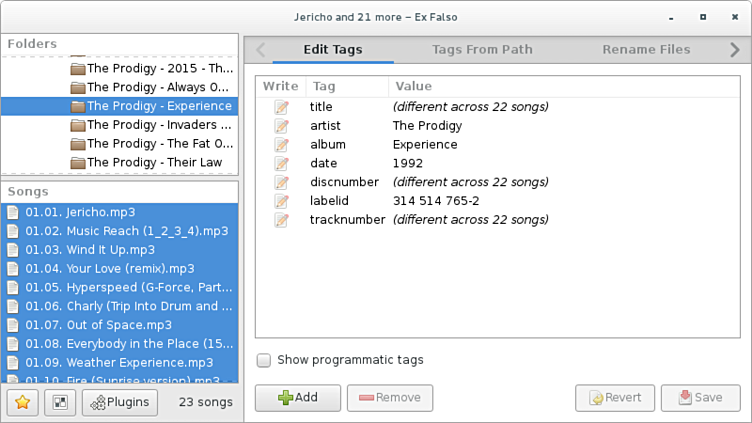Viewport: 752px width, 423px height.
Task: Switch to the Tags From Path tab
Action: [x=482, y=49]
